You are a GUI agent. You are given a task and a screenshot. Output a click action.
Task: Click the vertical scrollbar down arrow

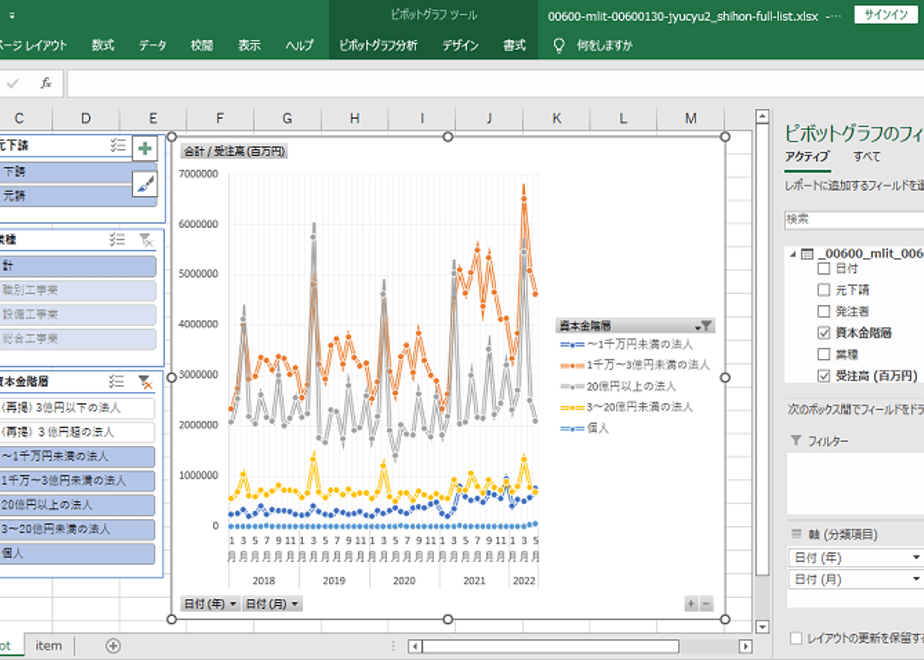pyautogui.click(x=762, y=627)
